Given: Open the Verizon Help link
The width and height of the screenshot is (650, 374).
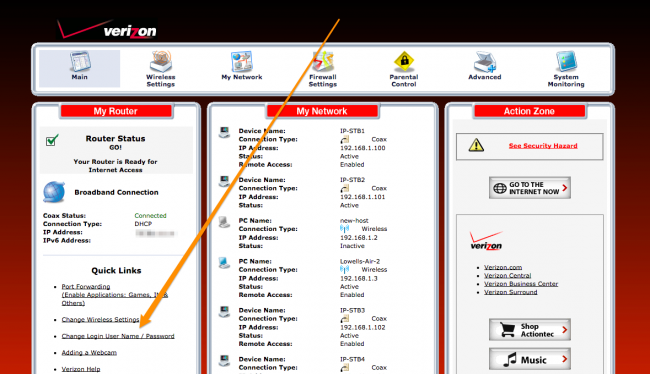Looking at the screenshot, I should [x=81, y=369].
